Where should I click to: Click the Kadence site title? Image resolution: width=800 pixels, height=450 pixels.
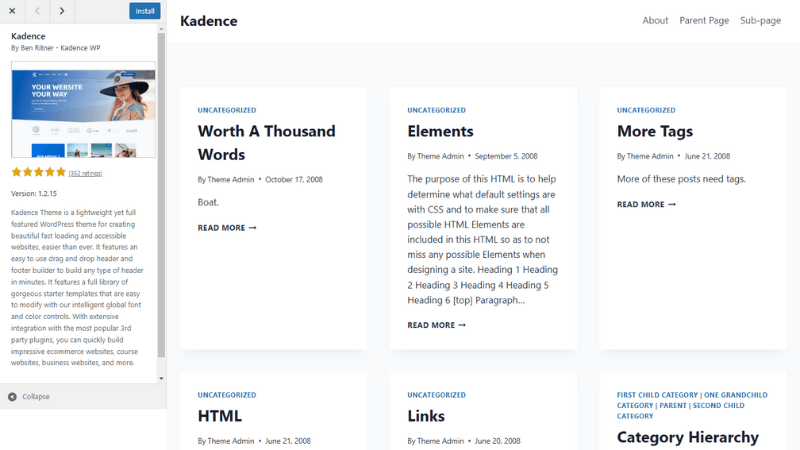209,21
